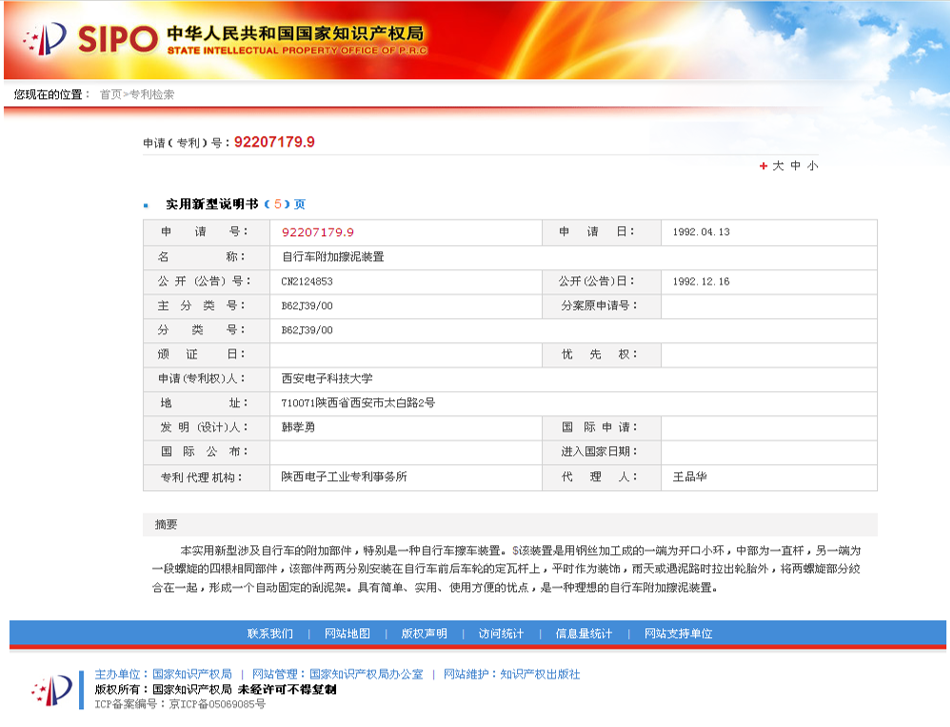Open 联系我们 in footer bar
The width and height of the screenshot is (950, 727).
click(x=270, y=633)
